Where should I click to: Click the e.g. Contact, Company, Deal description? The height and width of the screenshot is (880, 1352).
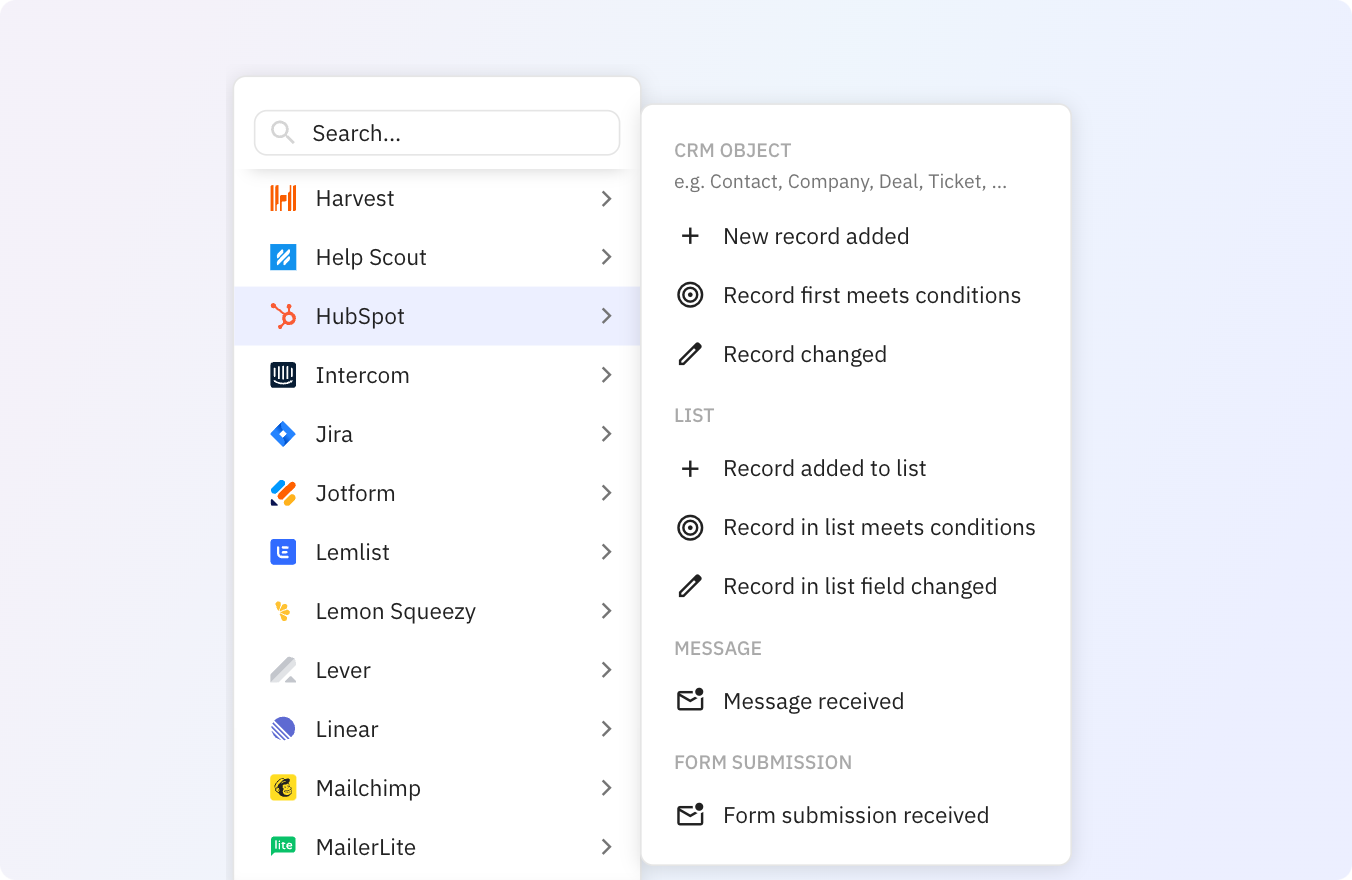coord(841,182)
